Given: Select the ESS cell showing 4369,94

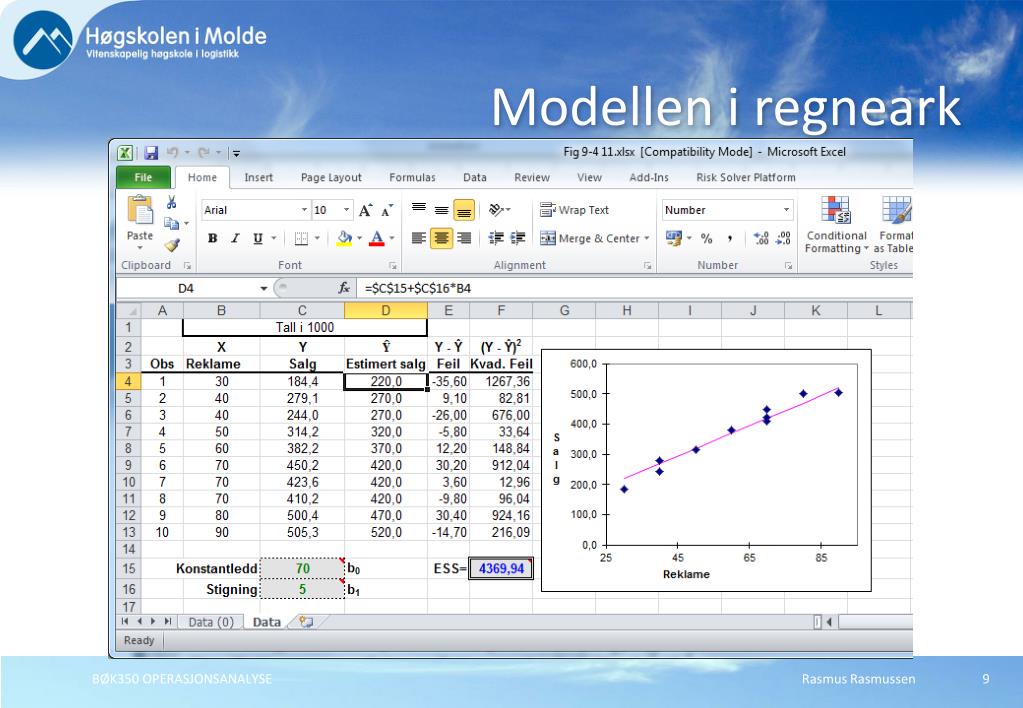Looking at the screenshot, I should click(501, 568).
